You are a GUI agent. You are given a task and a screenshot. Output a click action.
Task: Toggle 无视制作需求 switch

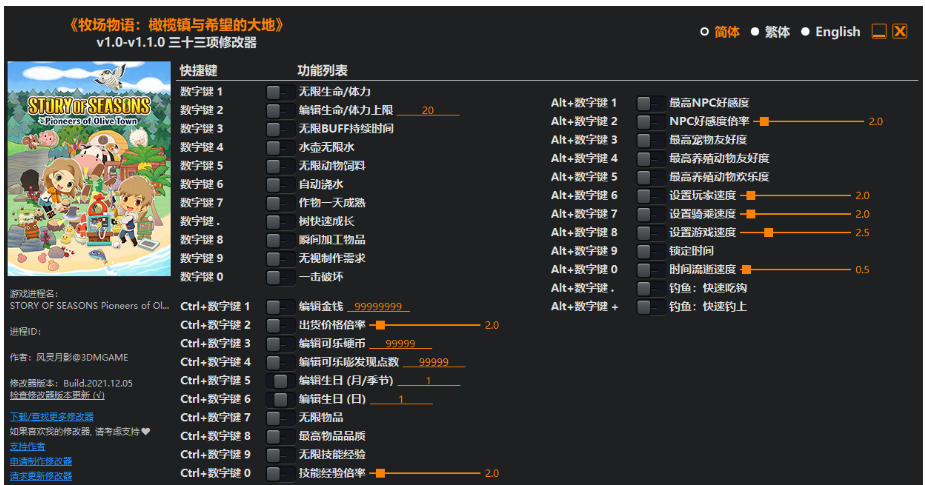click(279, 258)
